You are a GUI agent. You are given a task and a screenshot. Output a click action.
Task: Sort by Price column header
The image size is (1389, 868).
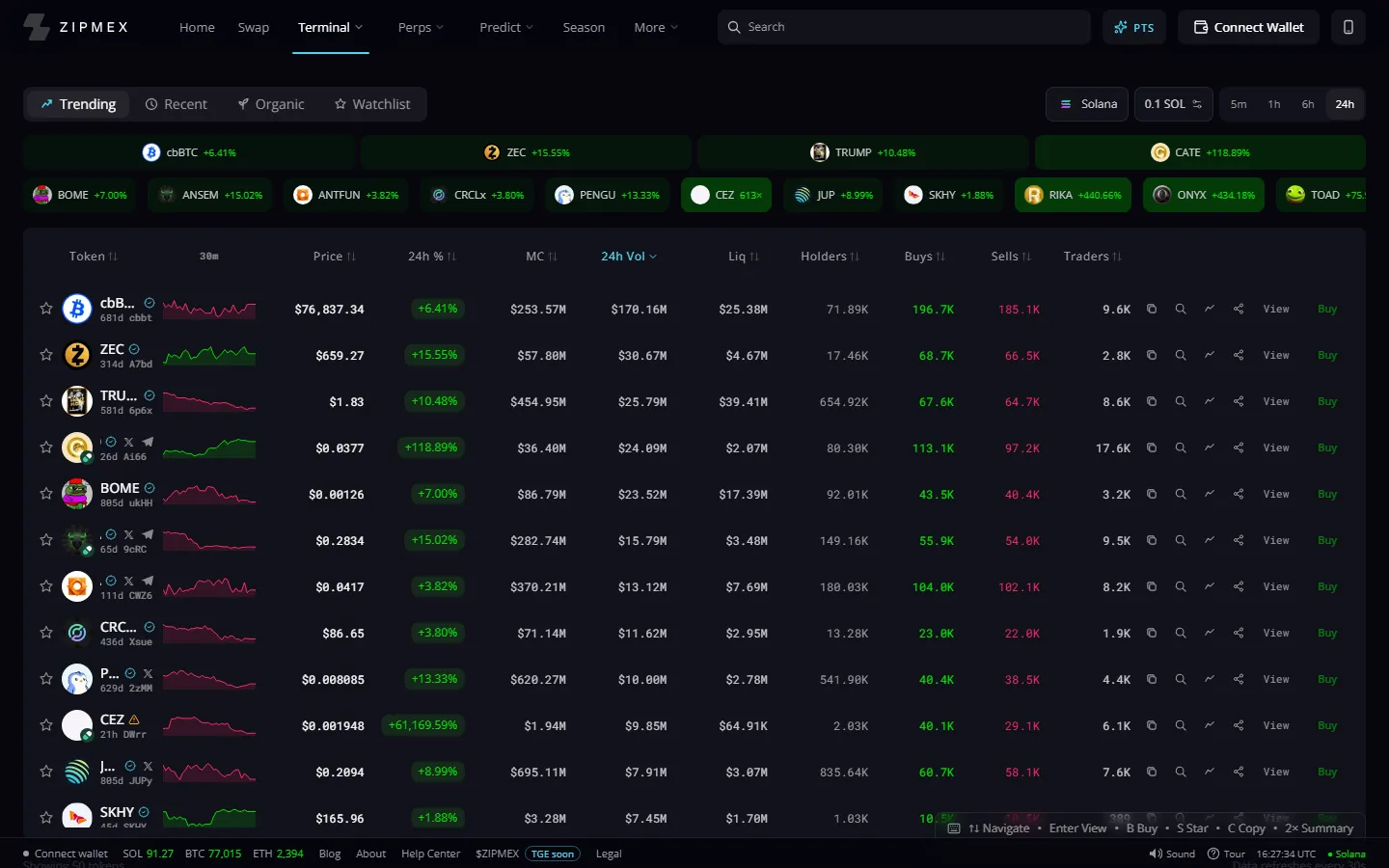[335, 257]
